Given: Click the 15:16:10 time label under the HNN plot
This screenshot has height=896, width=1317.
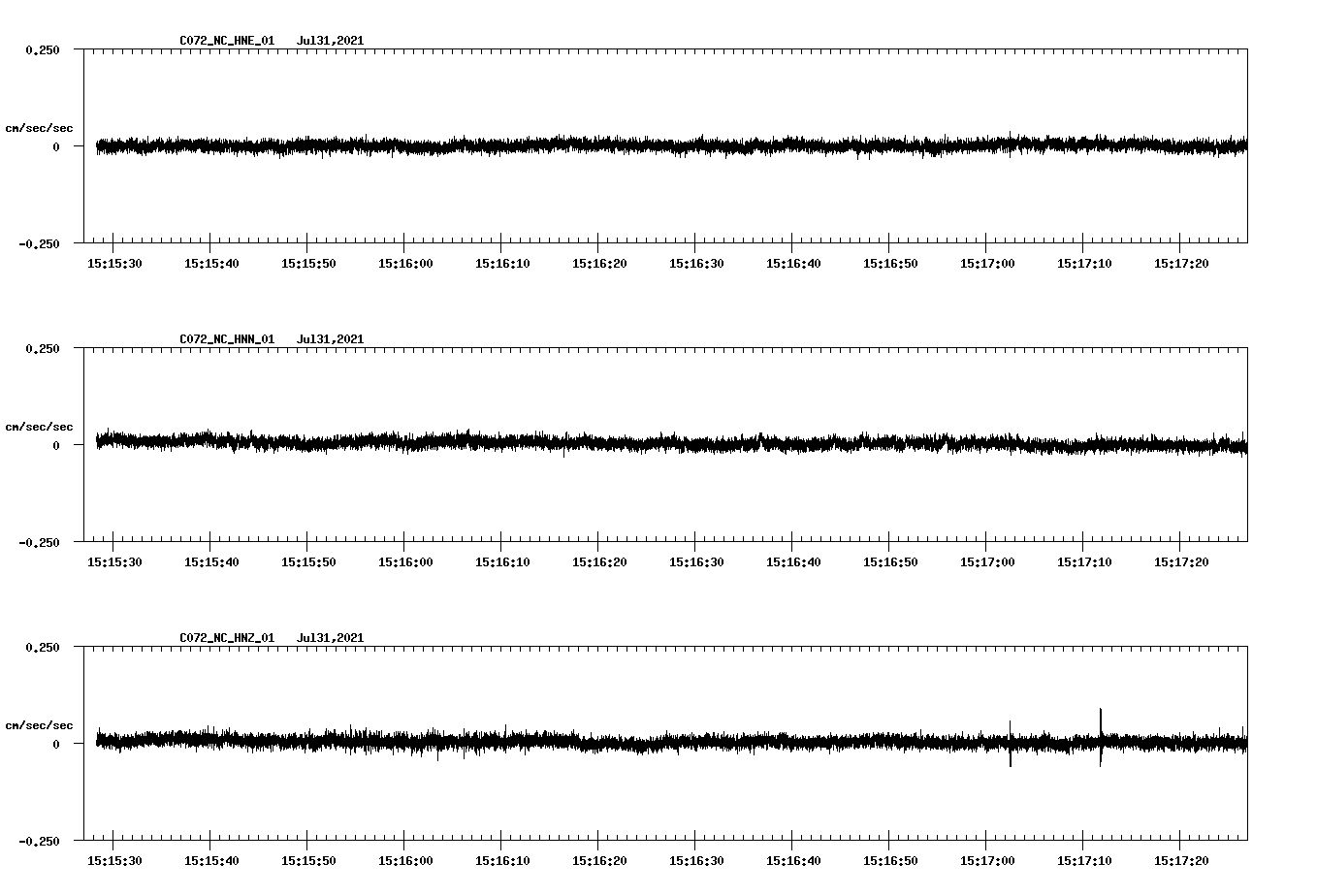Looking at the screenshot, I should [502, 562].
